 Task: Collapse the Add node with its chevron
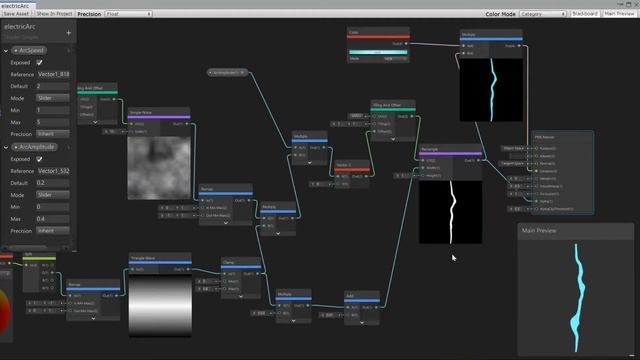click(362, 322)
